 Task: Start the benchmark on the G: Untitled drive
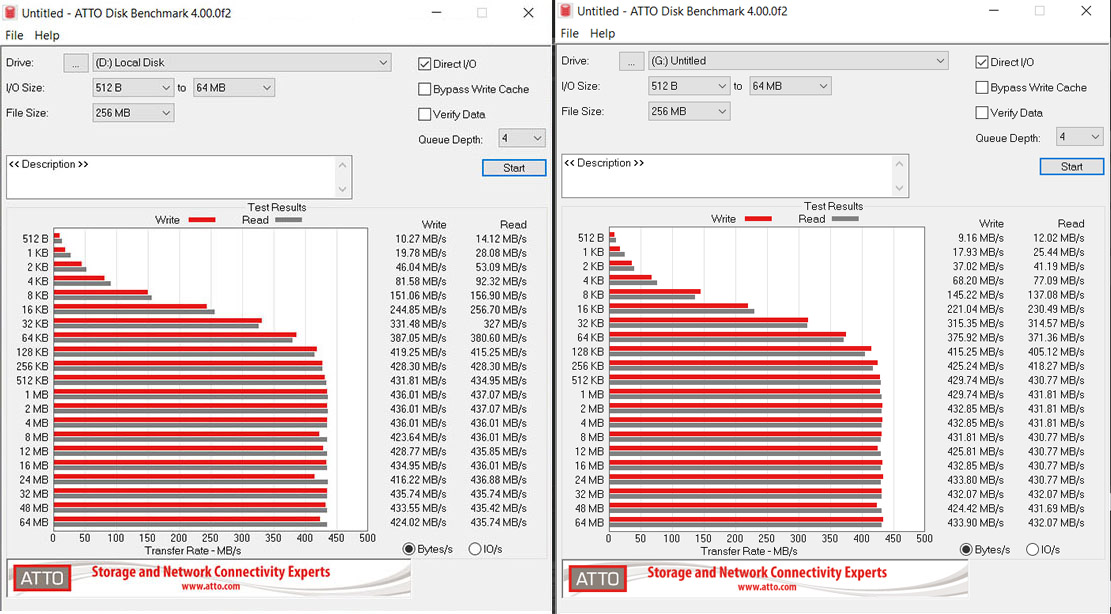(1072, 166)
